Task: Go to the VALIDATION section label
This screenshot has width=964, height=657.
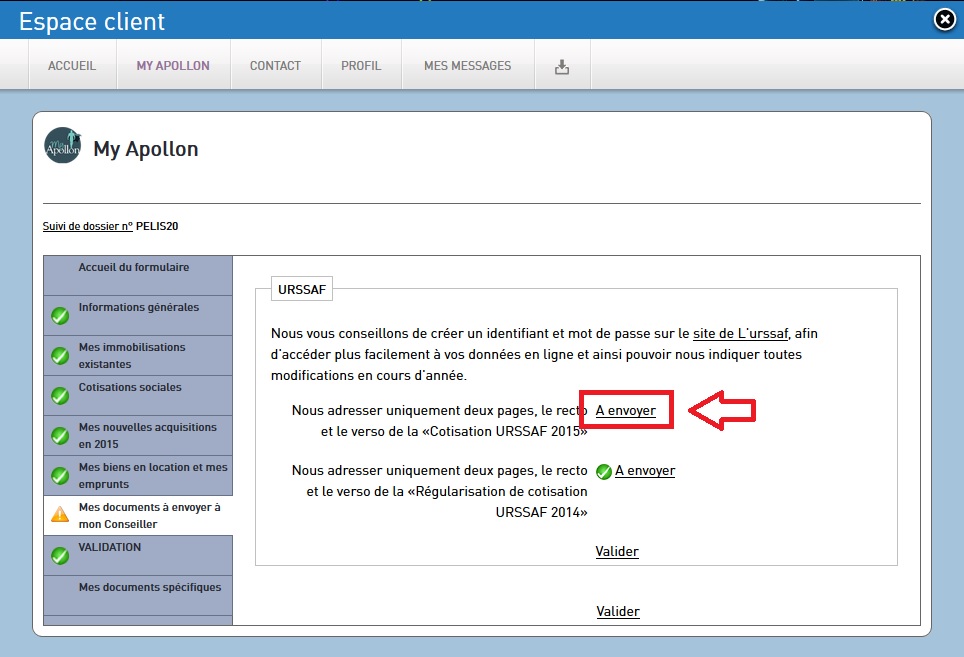Action: click(109, 547)
